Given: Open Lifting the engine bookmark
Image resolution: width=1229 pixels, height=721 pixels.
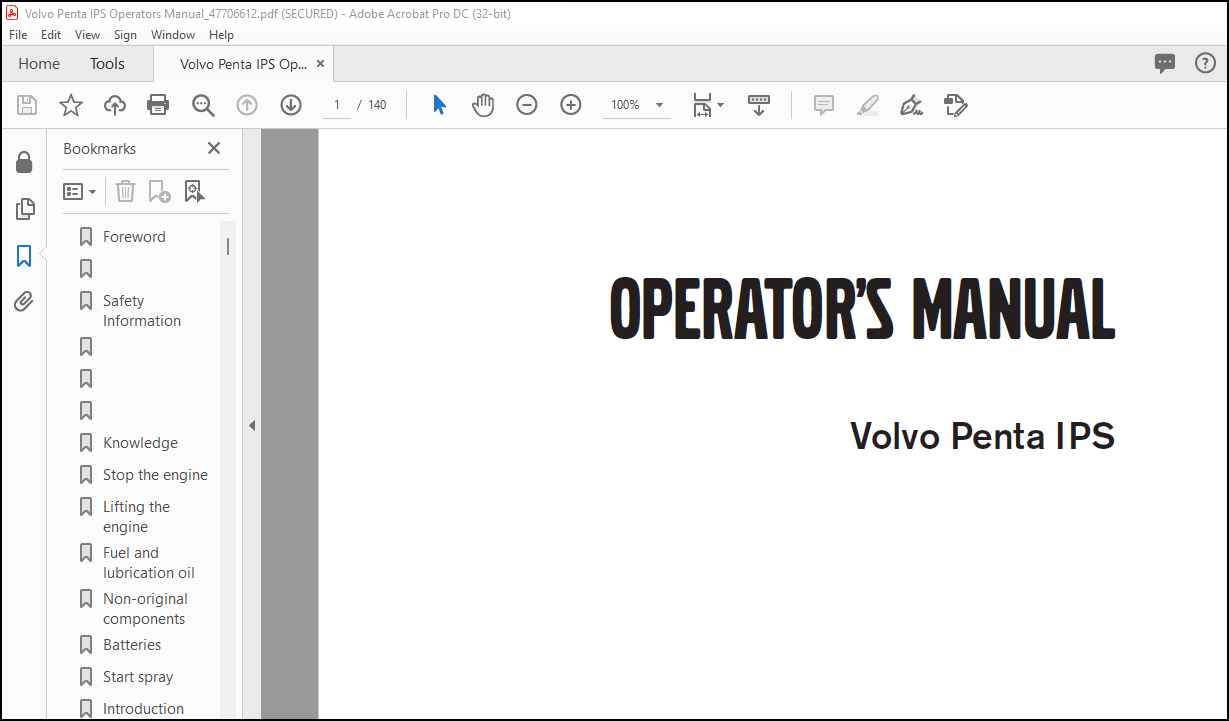Looking at the screenshot, I should pyautogui.click(x=136, y=517).
